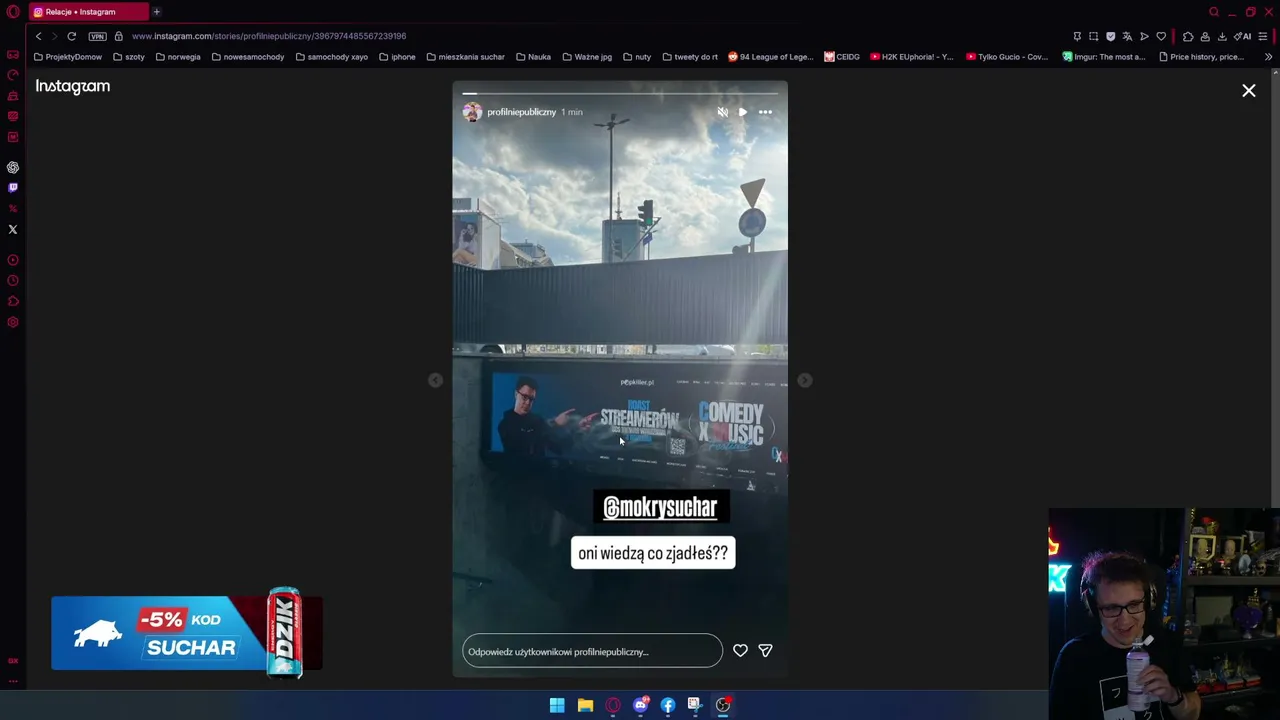Search tabs with the magnifier icon

1214,12
